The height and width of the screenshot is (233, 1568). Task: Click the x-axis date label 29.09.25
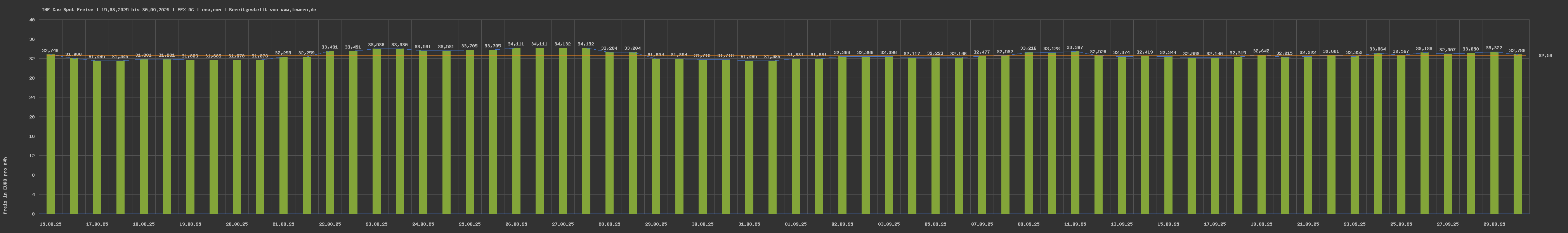(1494, 224)
